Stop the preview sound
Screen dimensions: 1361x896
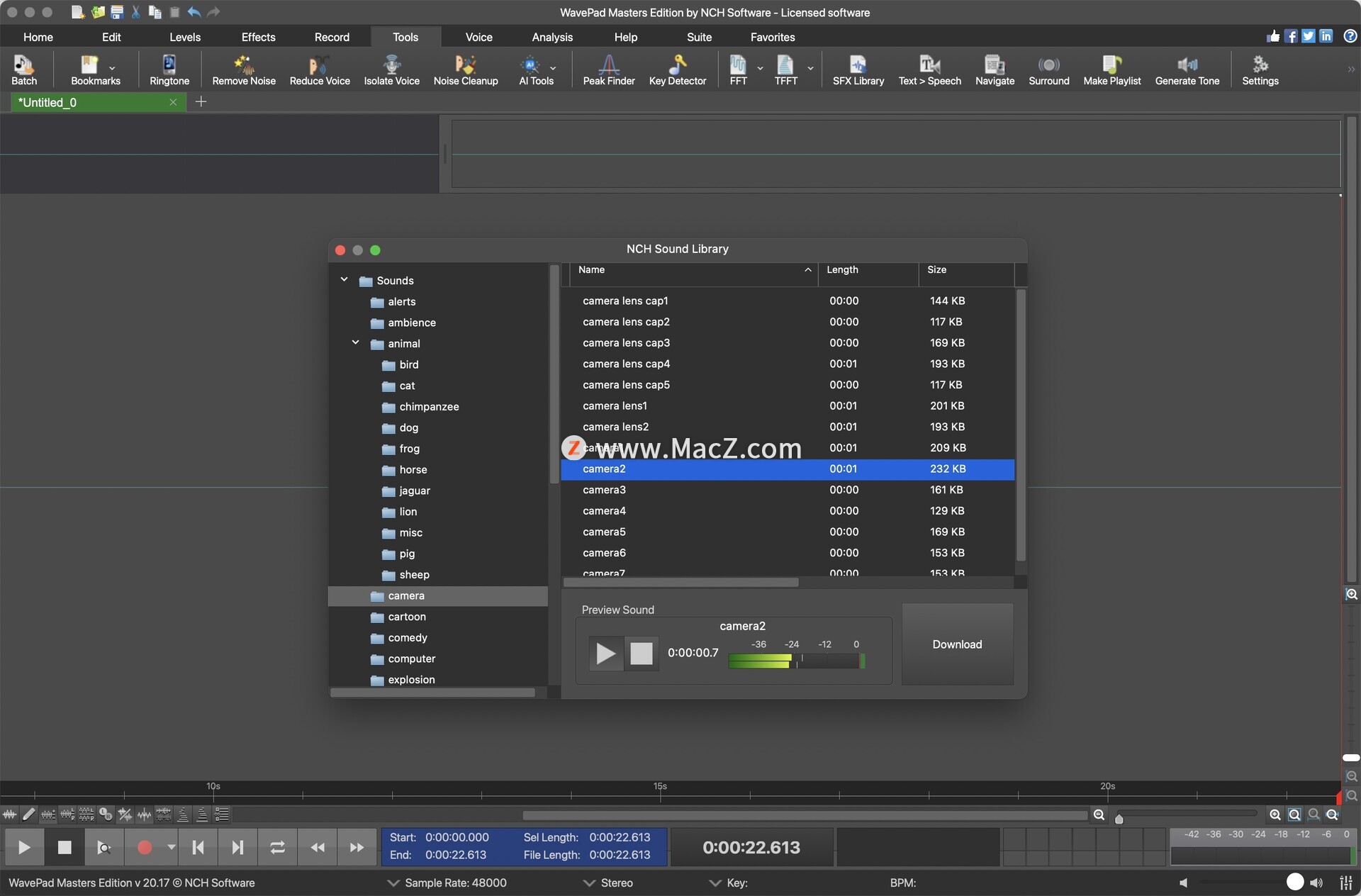(642, 653)
